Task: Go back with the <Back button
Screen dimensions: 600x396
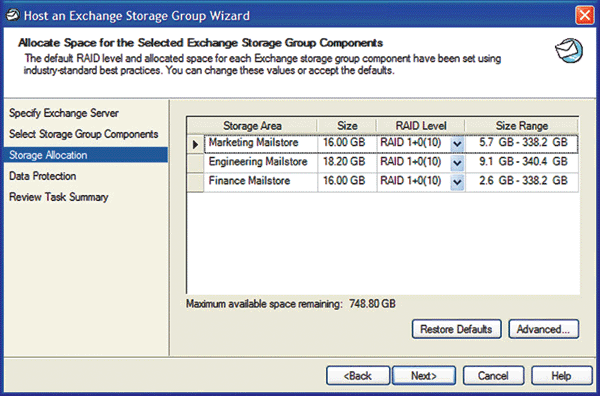Action: (x=358, y=376)
